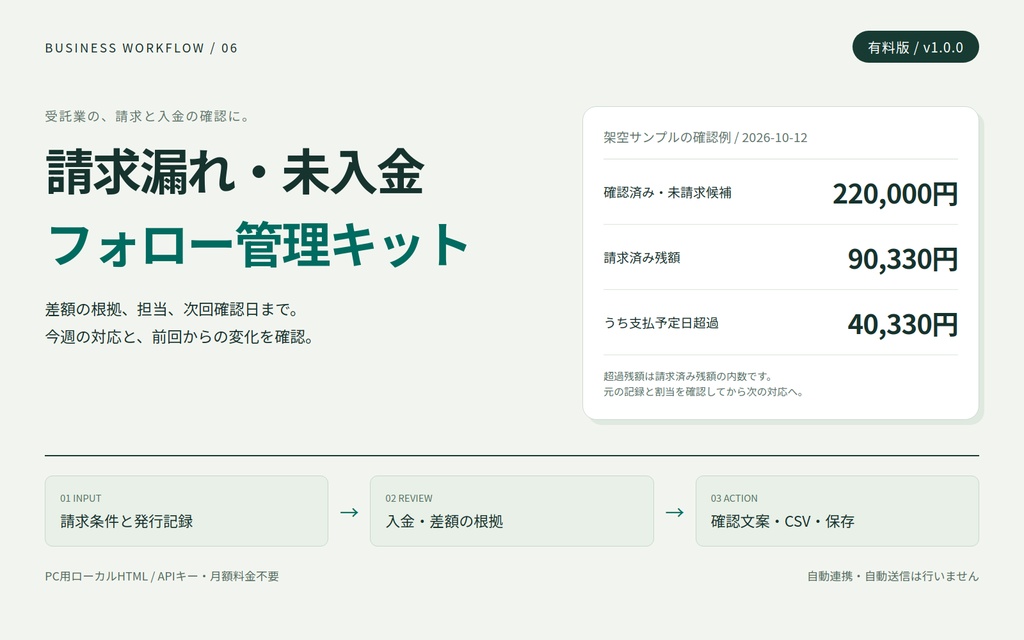1024x640 pixels.
Task: Open the 01 INPUT 請求条件と発行記録 card
Action: tap(186, 511)
